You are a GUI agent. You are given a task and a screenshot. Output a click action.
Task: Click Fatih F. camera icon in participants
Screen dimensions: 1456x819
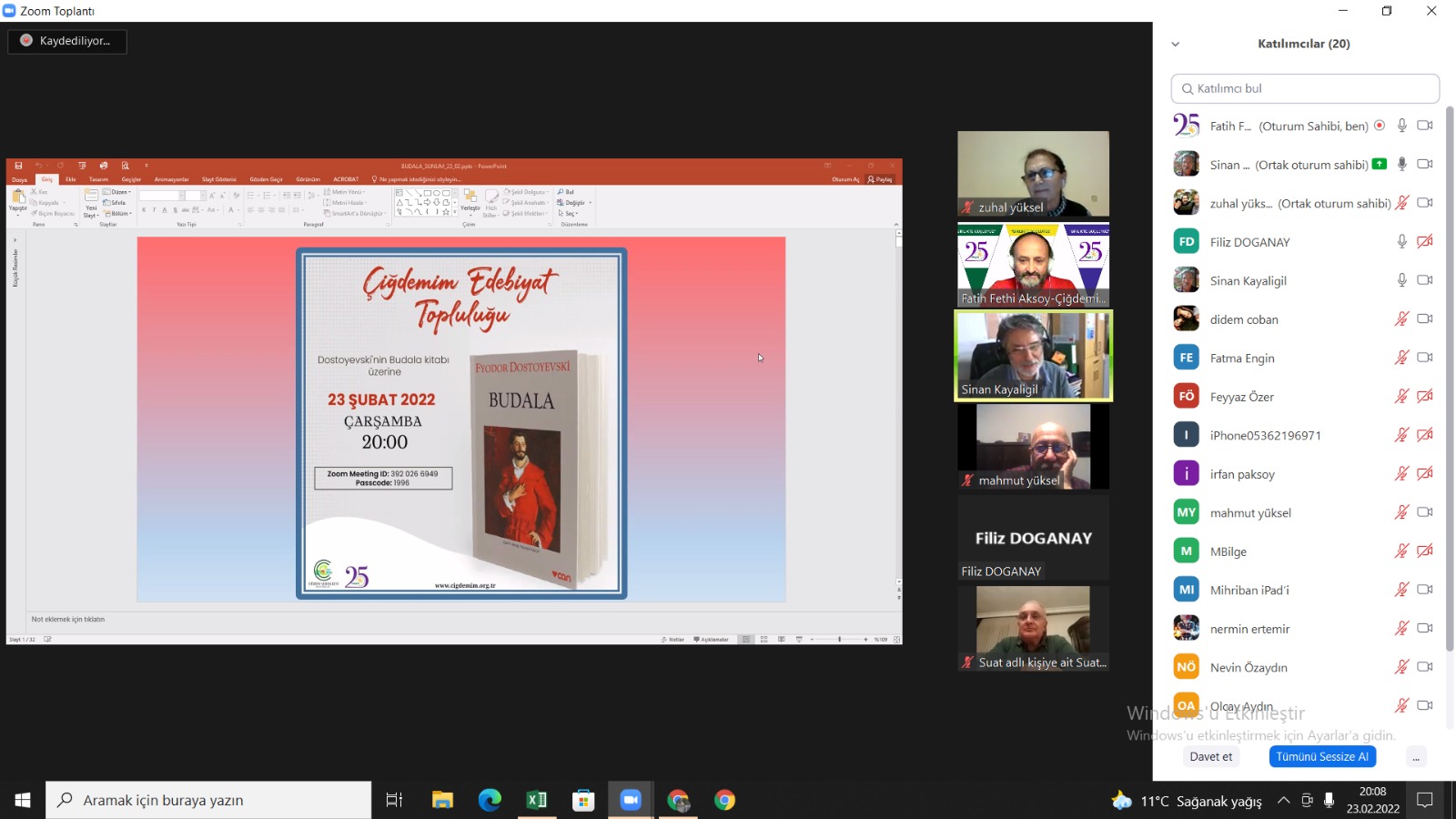click(x=1425, y=126)
